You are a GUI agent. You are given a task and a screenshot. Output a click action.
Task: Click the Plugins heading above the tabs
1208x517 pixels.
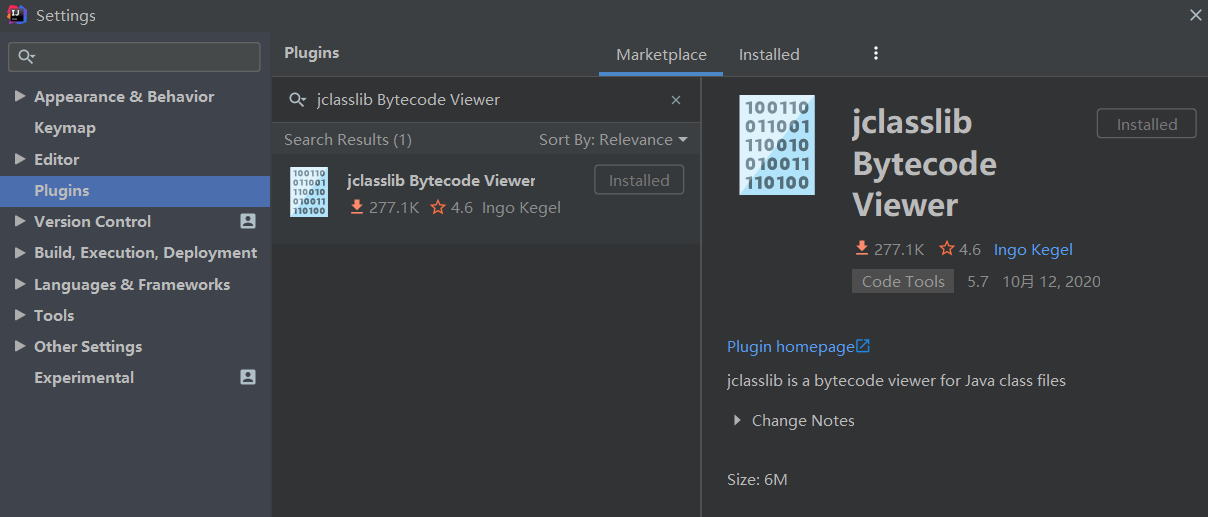[x=311, y=52]
